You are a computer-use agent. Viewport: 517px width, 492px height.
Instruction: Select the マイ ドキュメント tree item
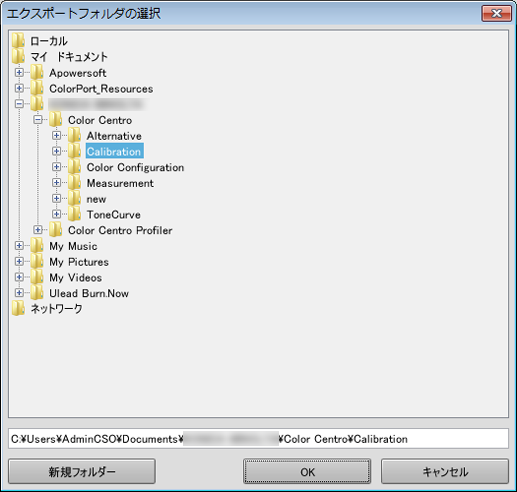(69, 57)
